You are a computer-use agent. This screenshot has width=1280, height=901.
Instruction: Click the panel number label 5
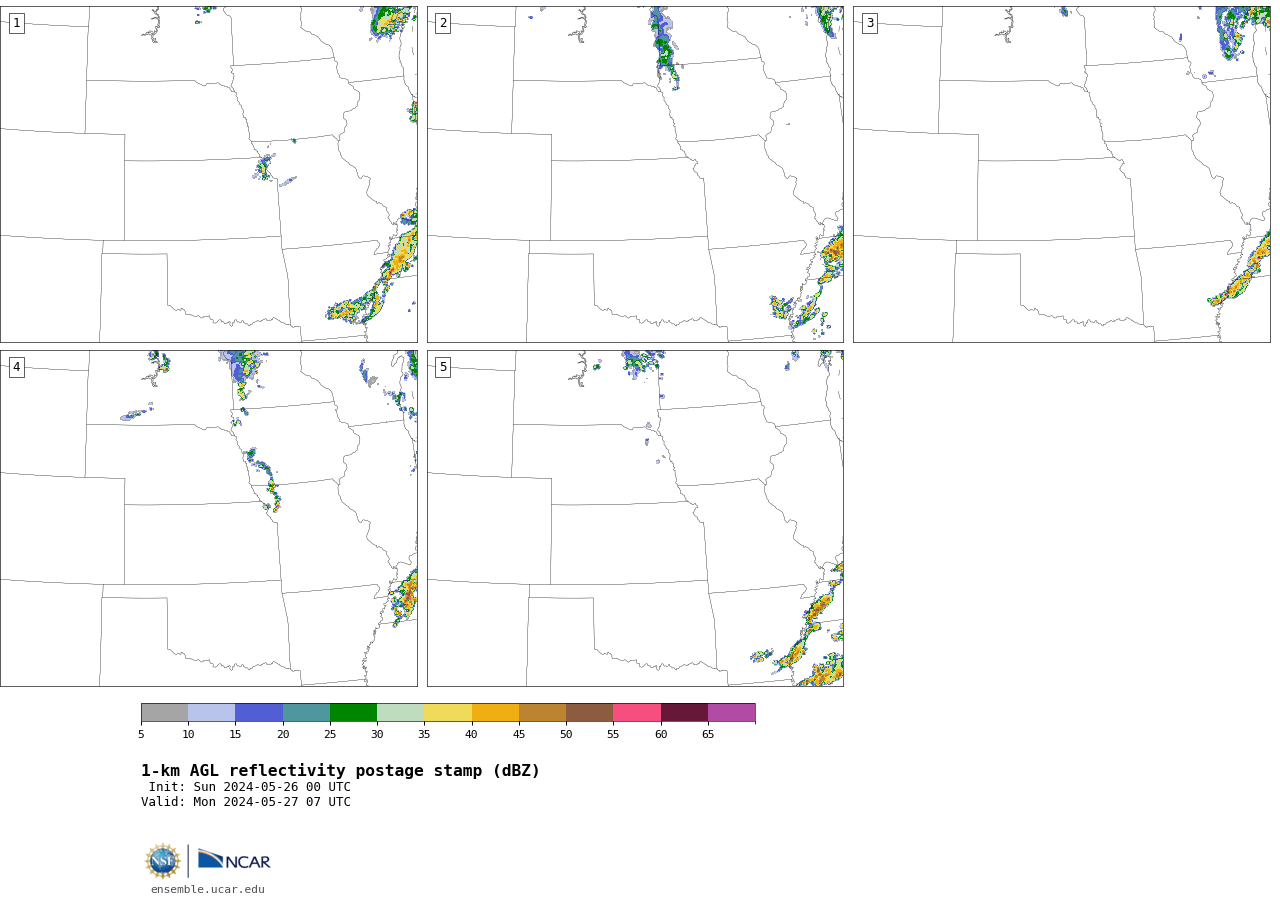click(443, 367)
